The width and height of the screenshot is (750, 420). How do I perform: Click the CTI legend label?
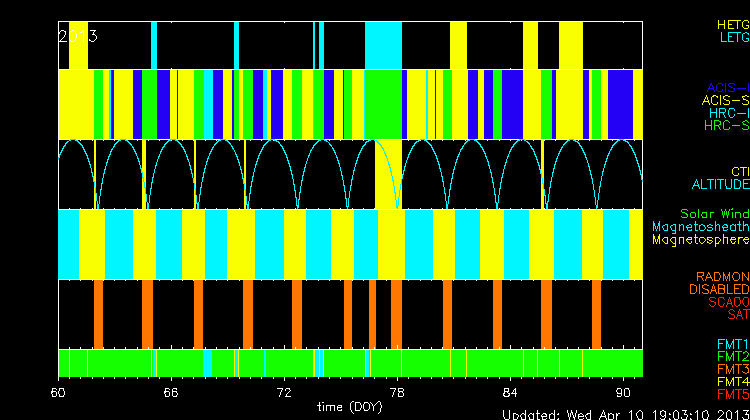pyautogui.click(x=739, y=171)
